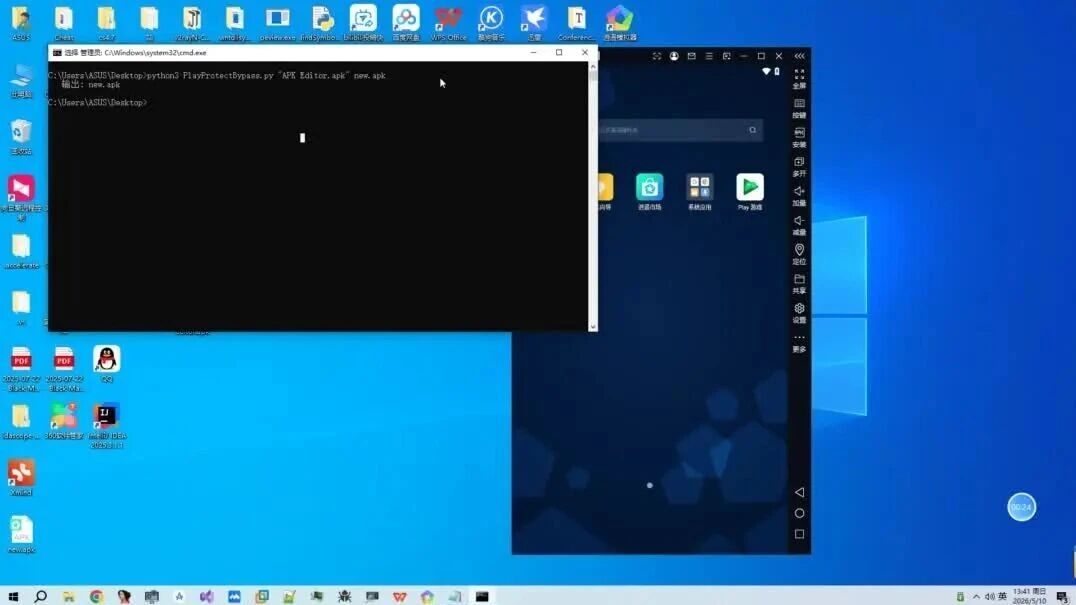The image size is (1076, 605).
Task: Open the notification center icon
Action: click(1062, 596)
